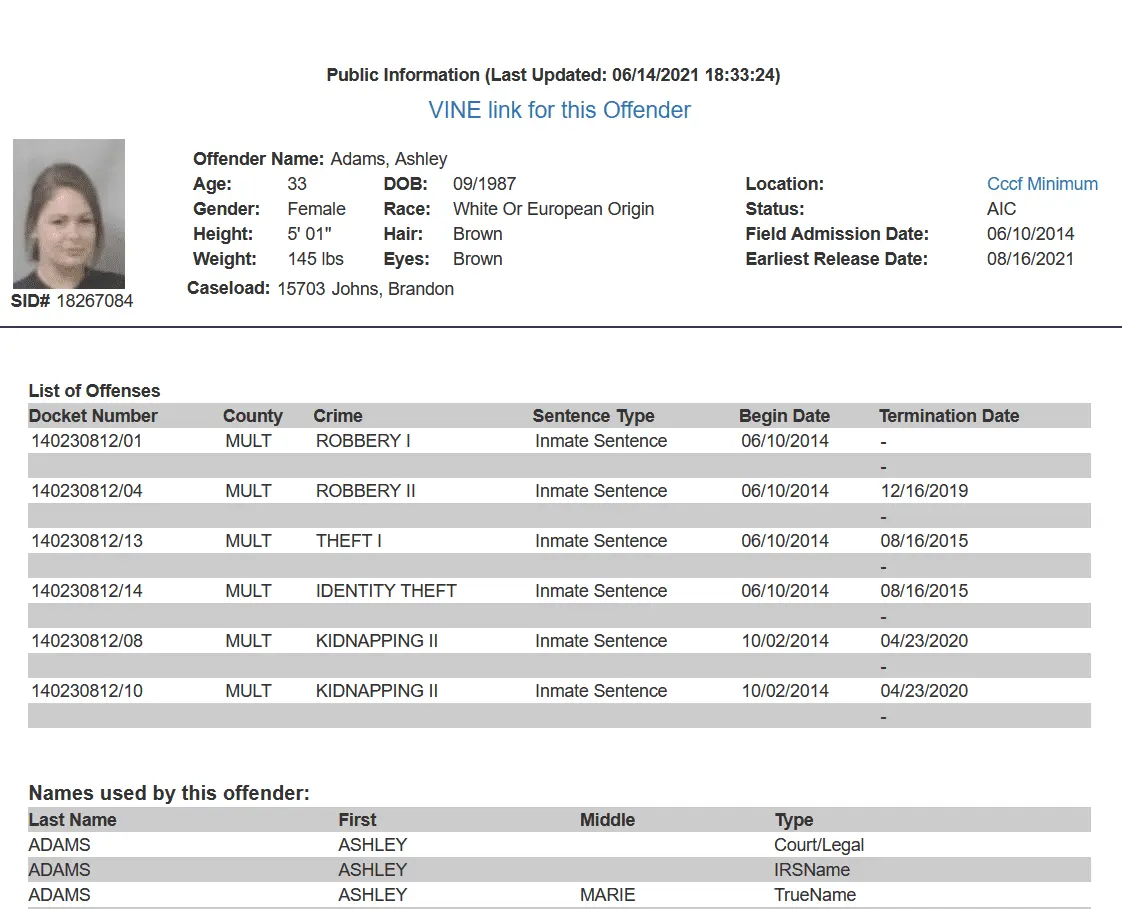
Task: Select docket number 140230812/01
Action: [87, 441]
